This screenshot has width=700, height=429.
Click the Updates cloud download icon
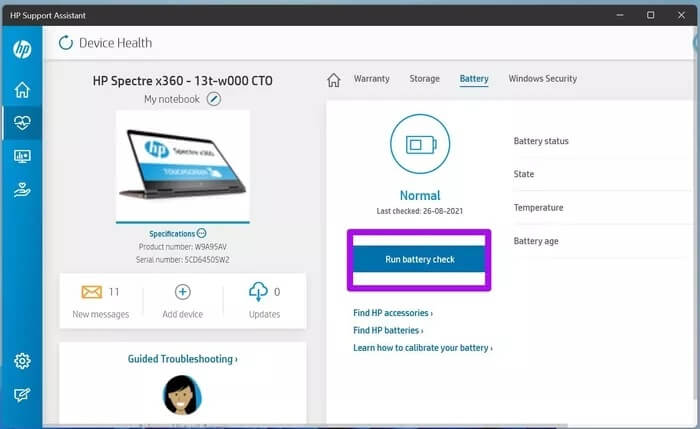(258, 292)
